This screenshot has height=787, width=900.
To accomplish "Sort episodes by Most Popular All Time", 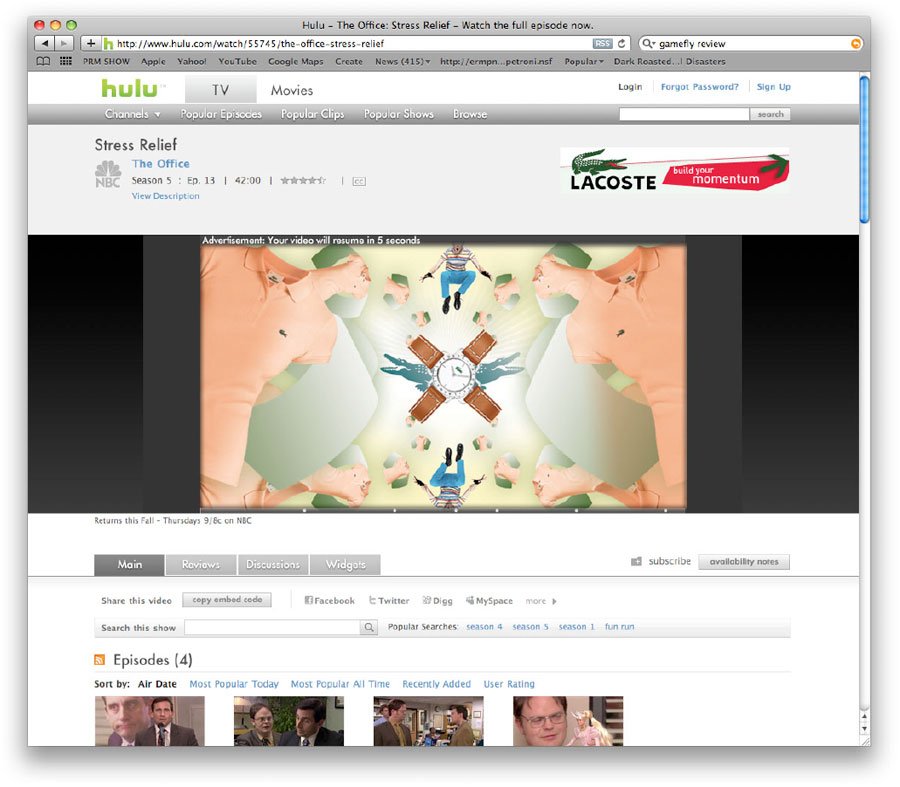I will coord(340,684).
